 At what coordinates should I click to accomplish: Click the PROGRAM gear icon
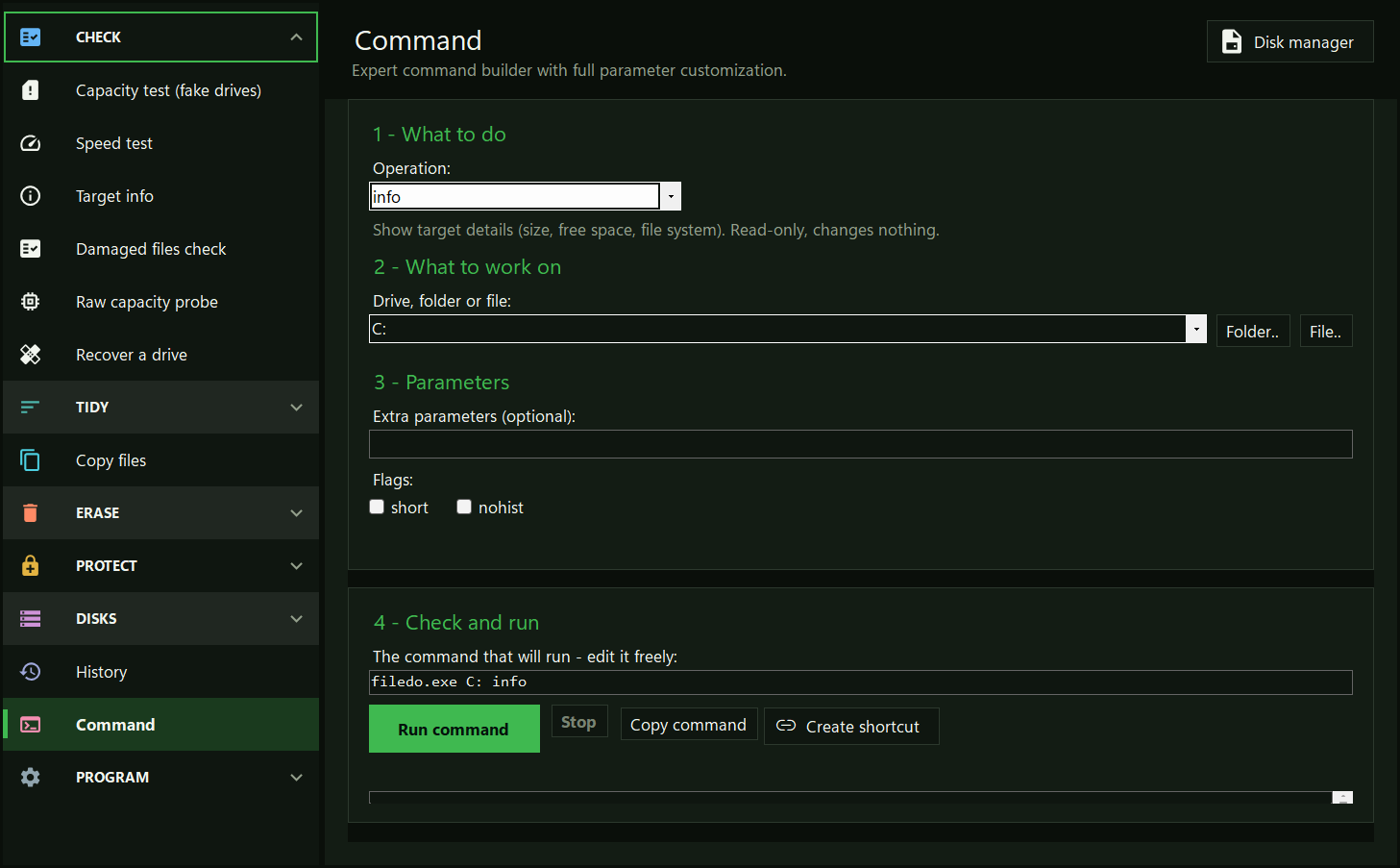[31, 778]
